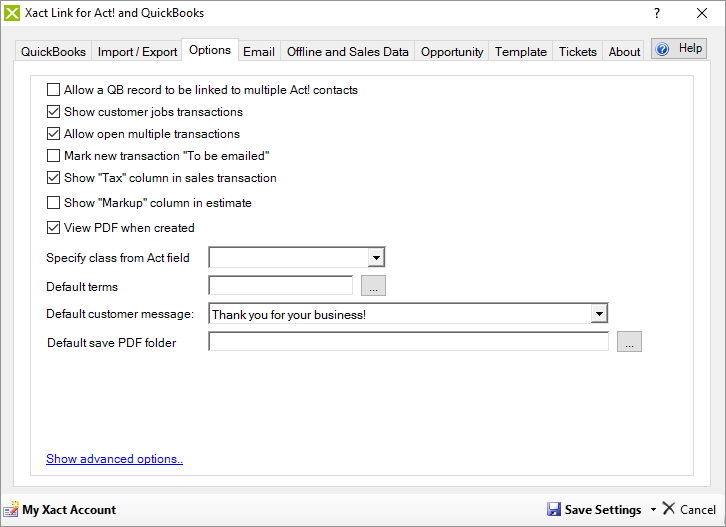Click the Xact Link app logo icon
726x527 pixels.
pyautogui.click(x=12, y=13)
